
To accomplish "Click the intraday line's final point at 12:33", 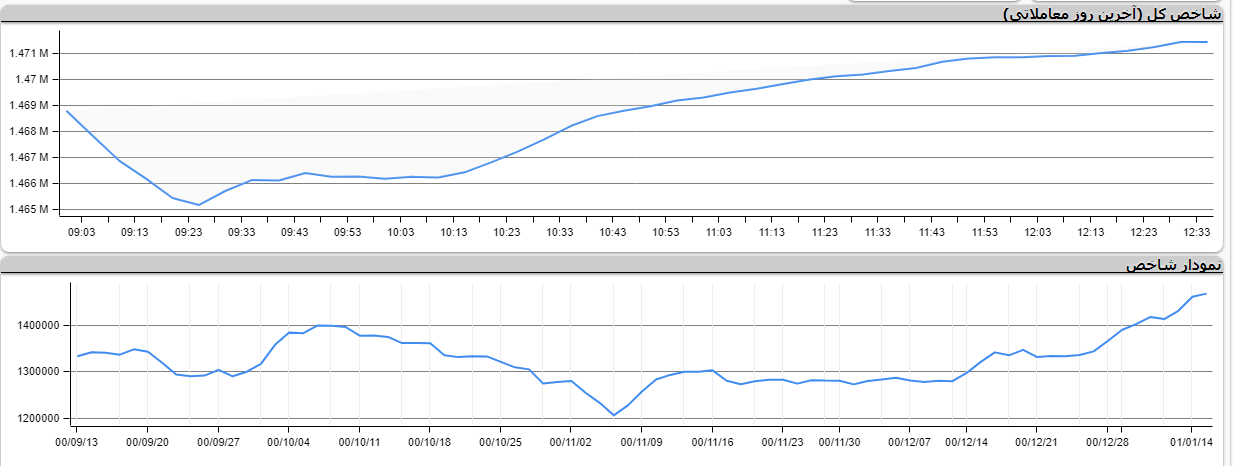I will [x=1206, y=42].
